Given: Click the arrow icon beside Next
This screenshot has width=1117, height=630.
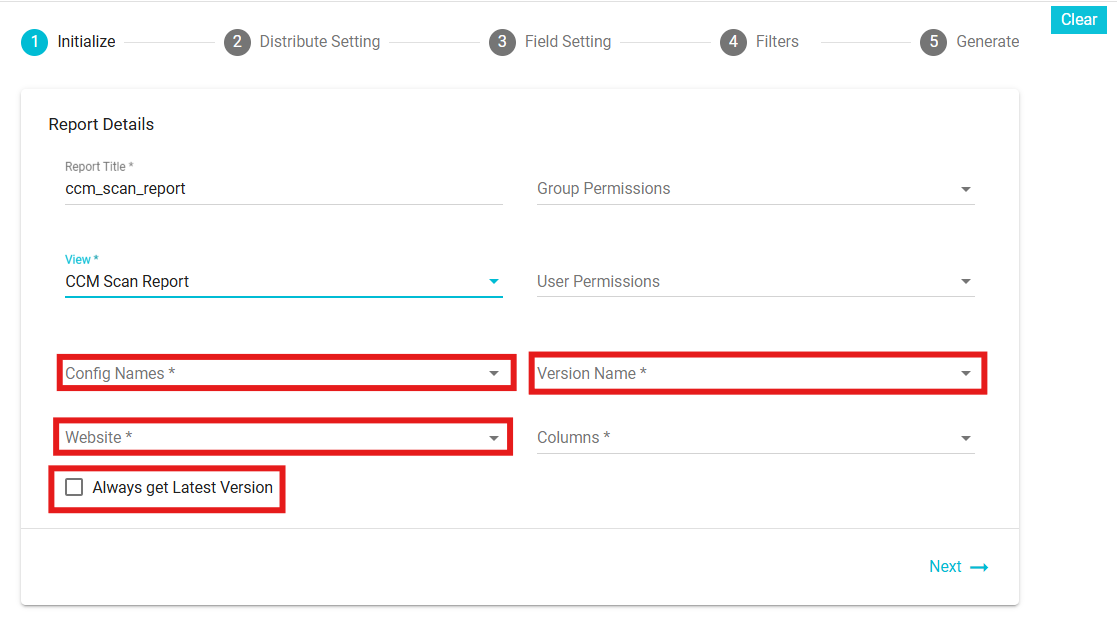Looking at the screenshot, I should tap(979, 567).
